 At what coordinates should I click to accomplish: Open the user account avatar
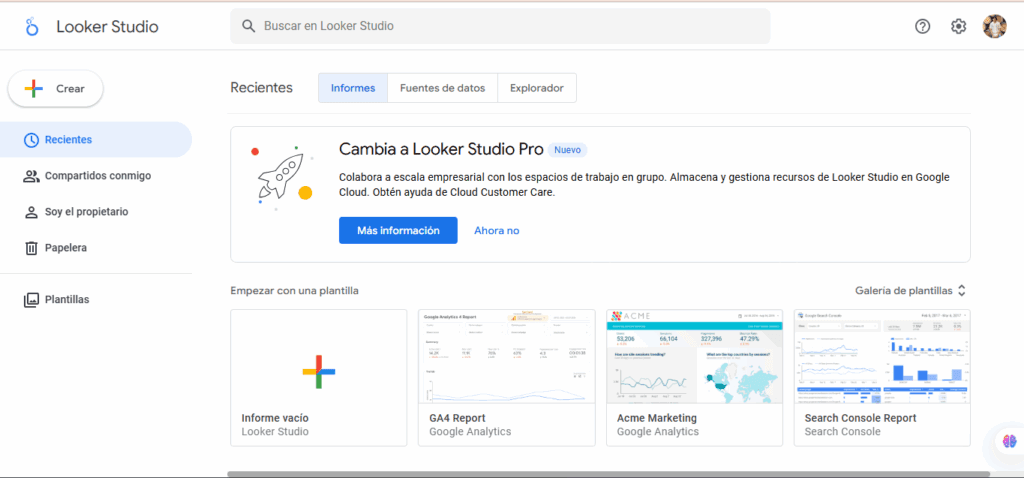[995, 27]
